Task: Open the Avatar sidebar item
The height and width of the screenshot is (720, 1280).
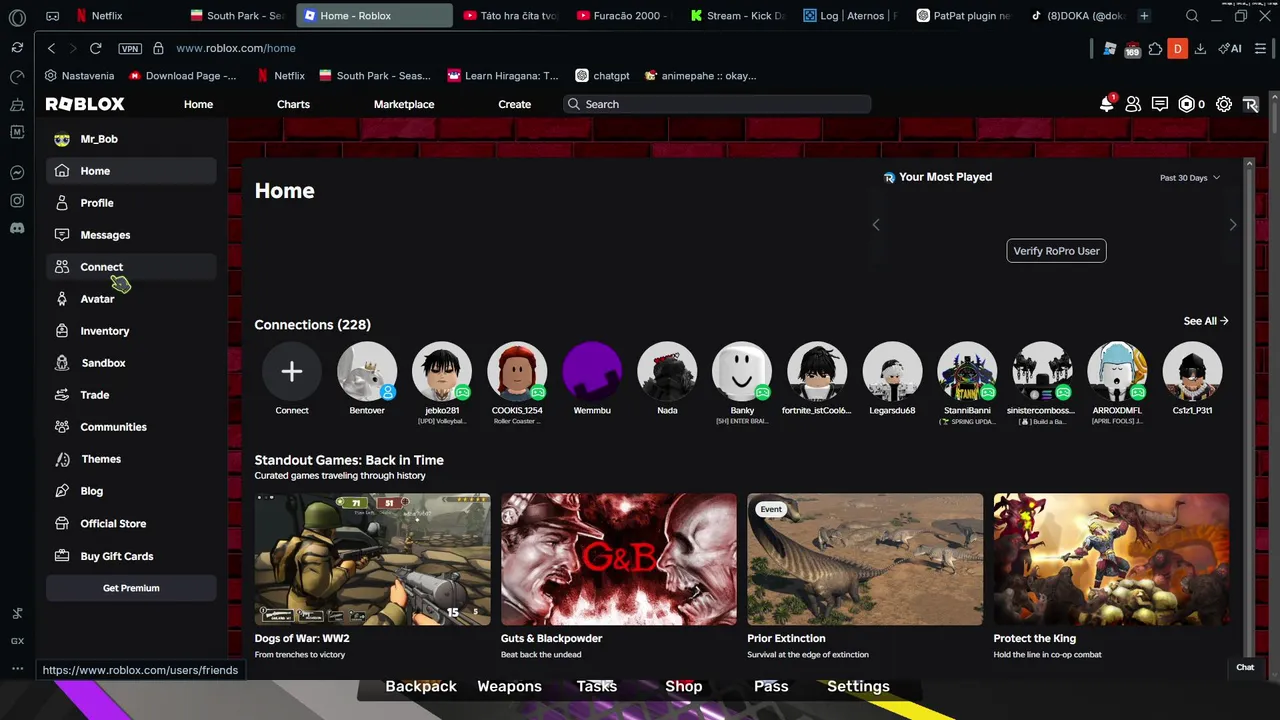Action: tap(131, 299)
